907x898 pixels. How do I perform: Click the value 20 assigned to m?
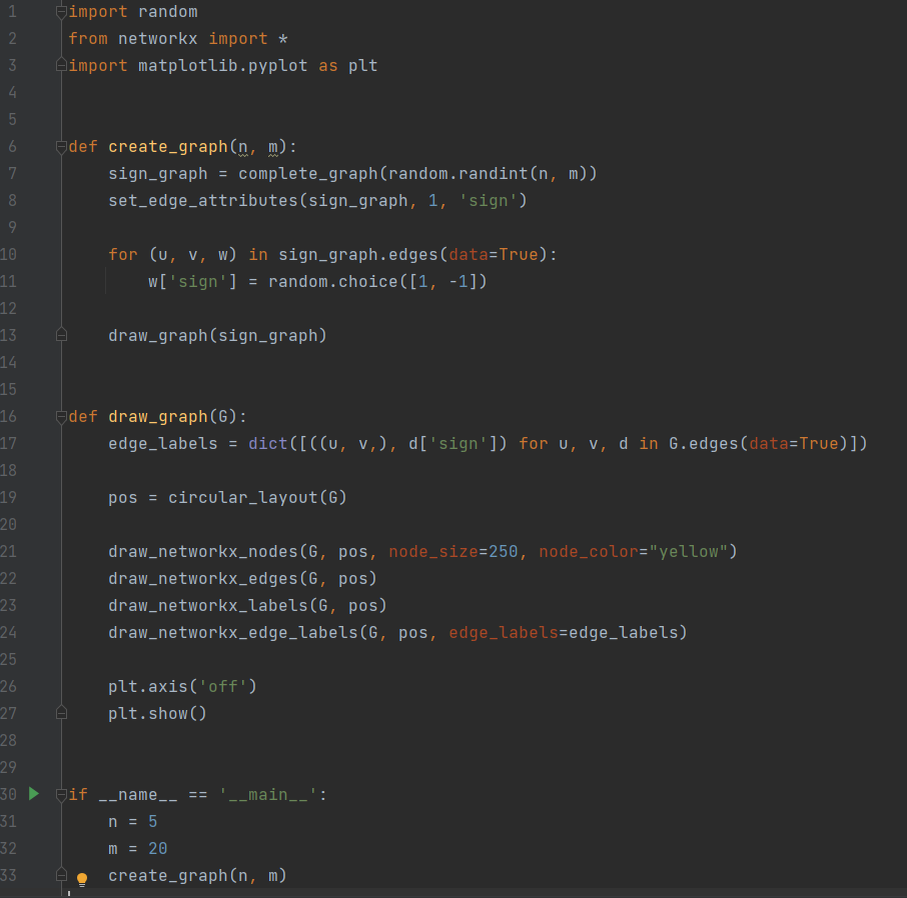[x=157, y=849]
